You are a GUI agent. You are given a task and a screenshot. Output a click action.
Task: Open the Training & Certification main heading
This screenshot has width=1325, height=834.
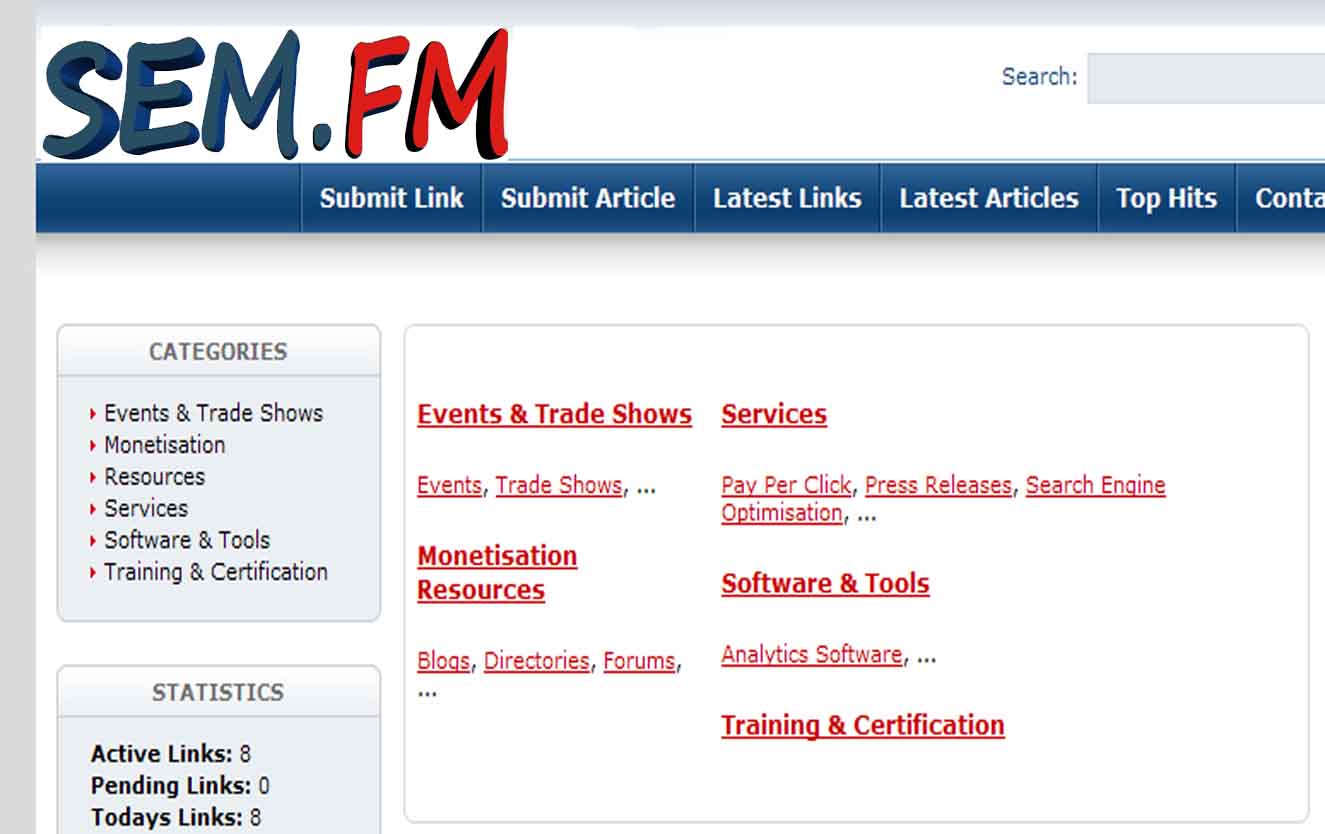click(862, 726)
